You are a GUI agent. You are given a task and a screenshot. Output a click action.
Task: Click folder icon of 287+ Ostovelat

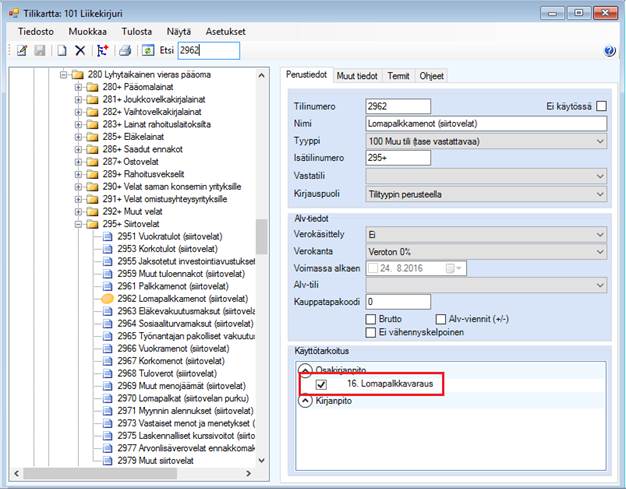(92, 162)
